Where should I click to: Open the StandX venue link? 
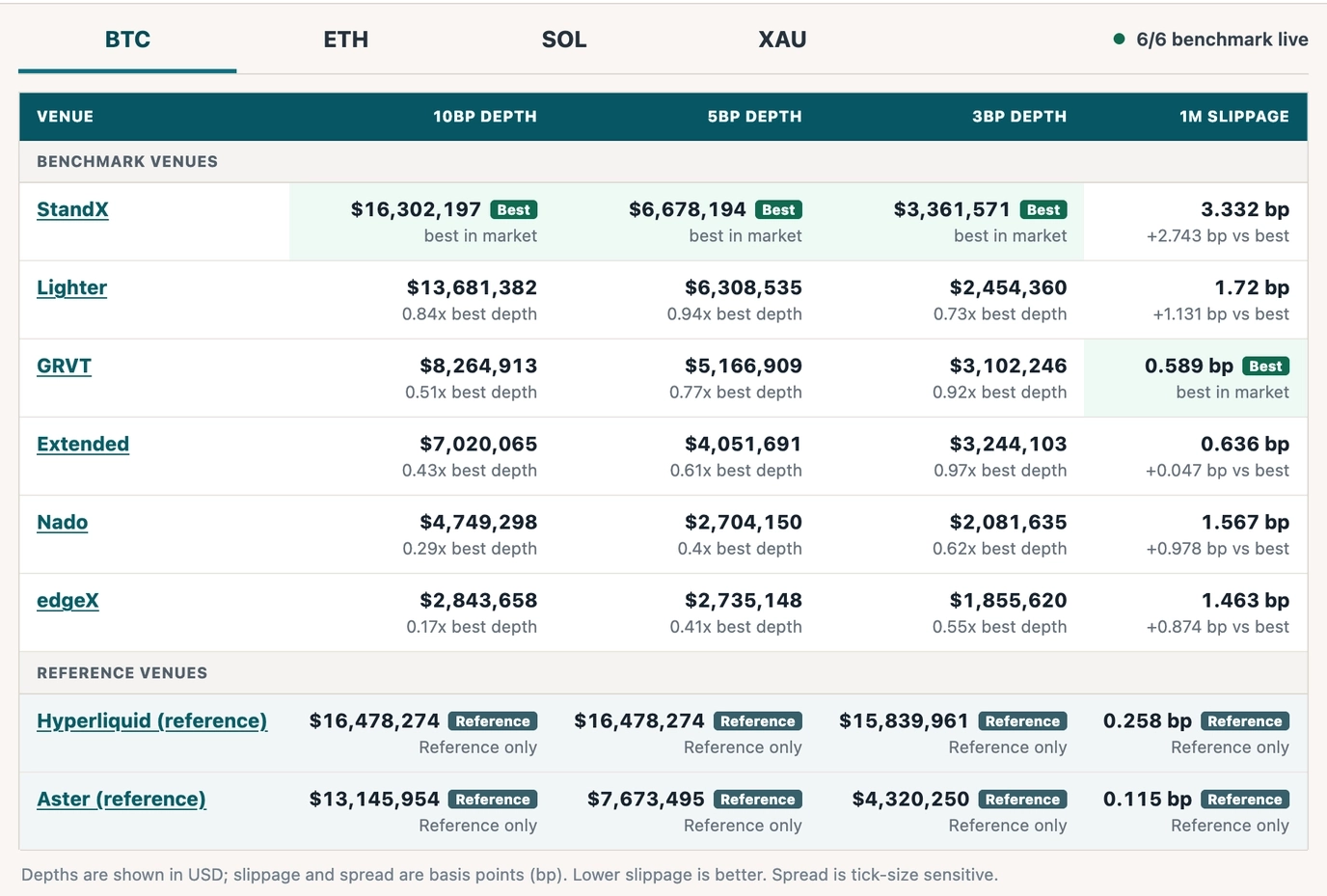[x=72, y=209]
